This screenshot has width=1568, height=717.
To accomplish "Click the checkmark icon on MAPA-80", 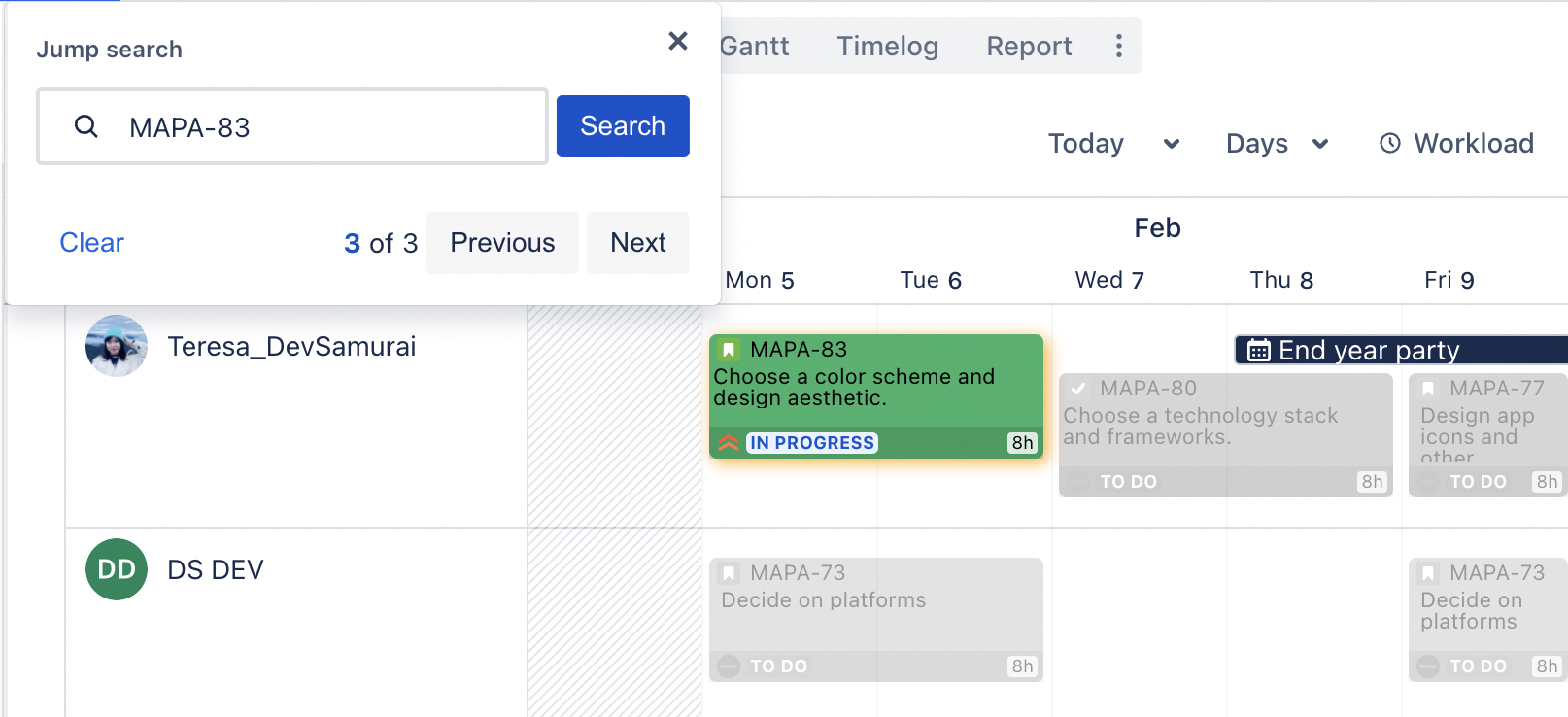I will tap(1078, 388).
